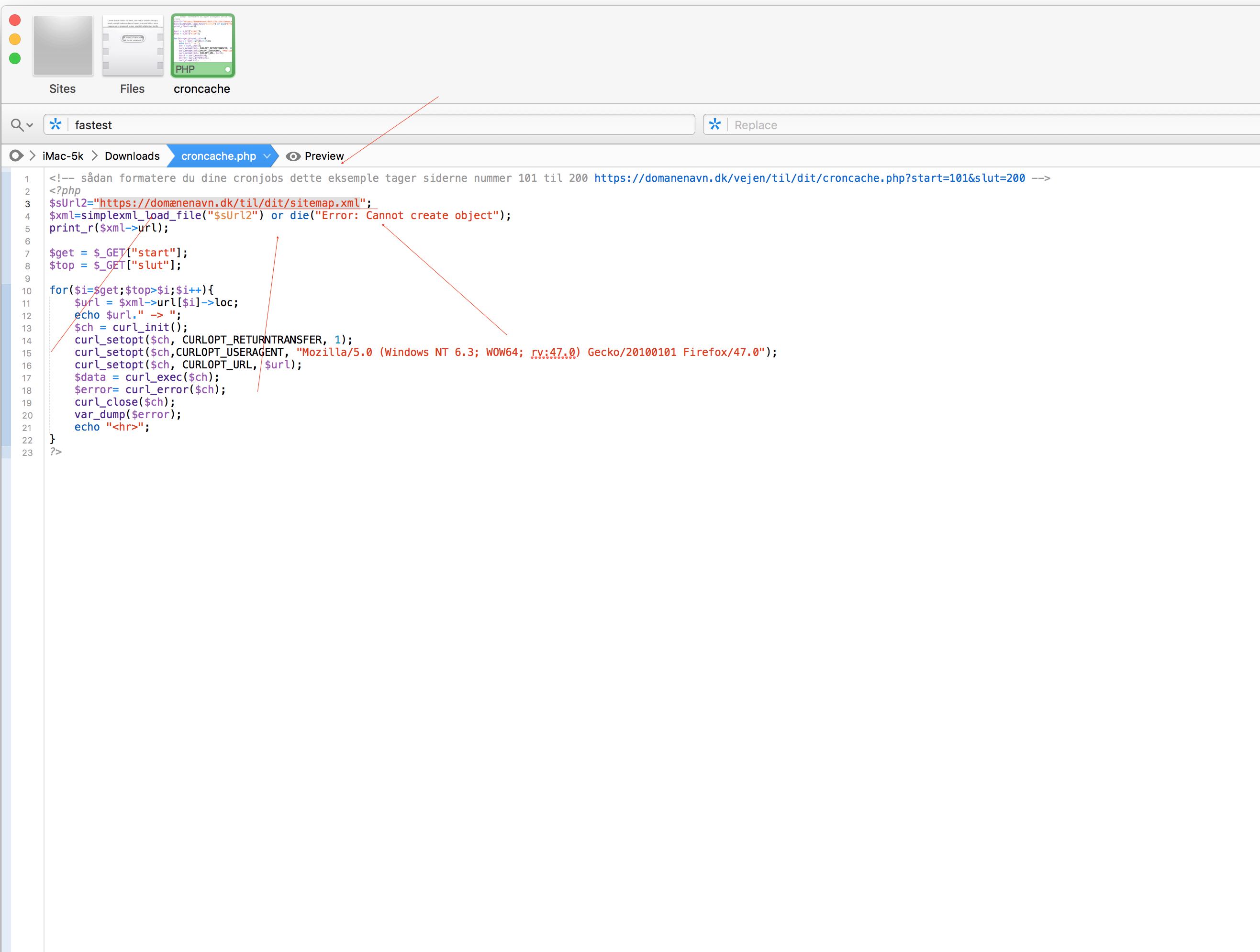Click the sitemap.xml URL string
Screen dimensions: 1260x952
point(230,203)
